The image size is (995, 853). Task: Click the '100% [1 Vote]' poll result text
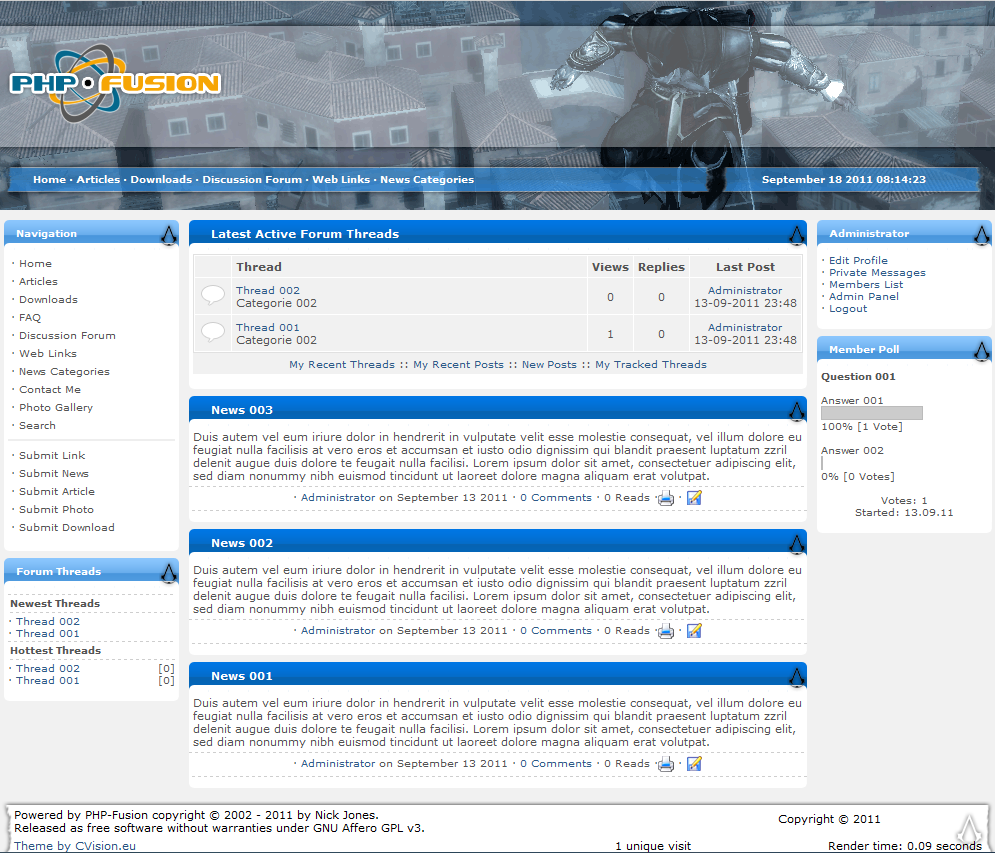862,426
